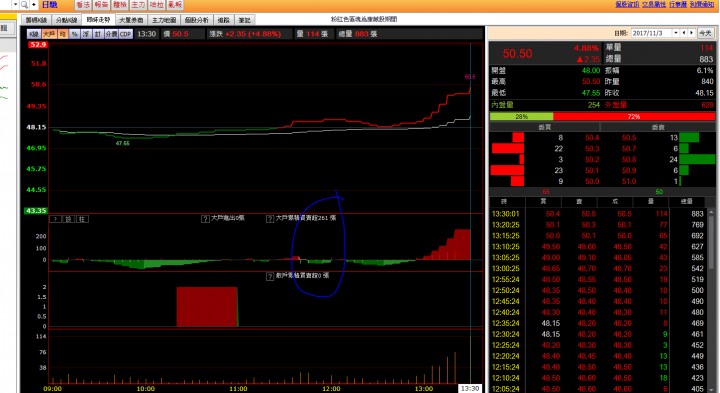Open the date picker dropdown arrow
Image resolution: width=720 pixels, height=393 pixels.
pyautogui.click(x=676, y=33)
